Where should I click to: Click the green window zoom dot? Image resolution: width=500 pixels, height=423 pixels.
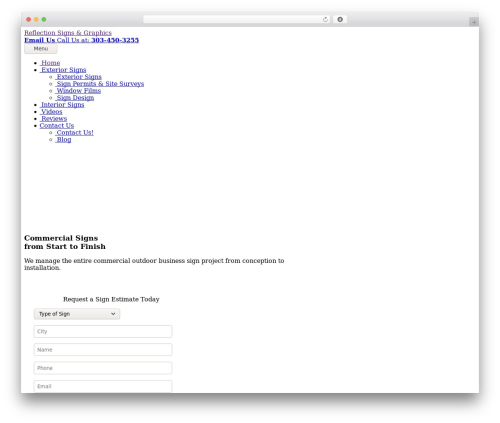coord(44,20)
